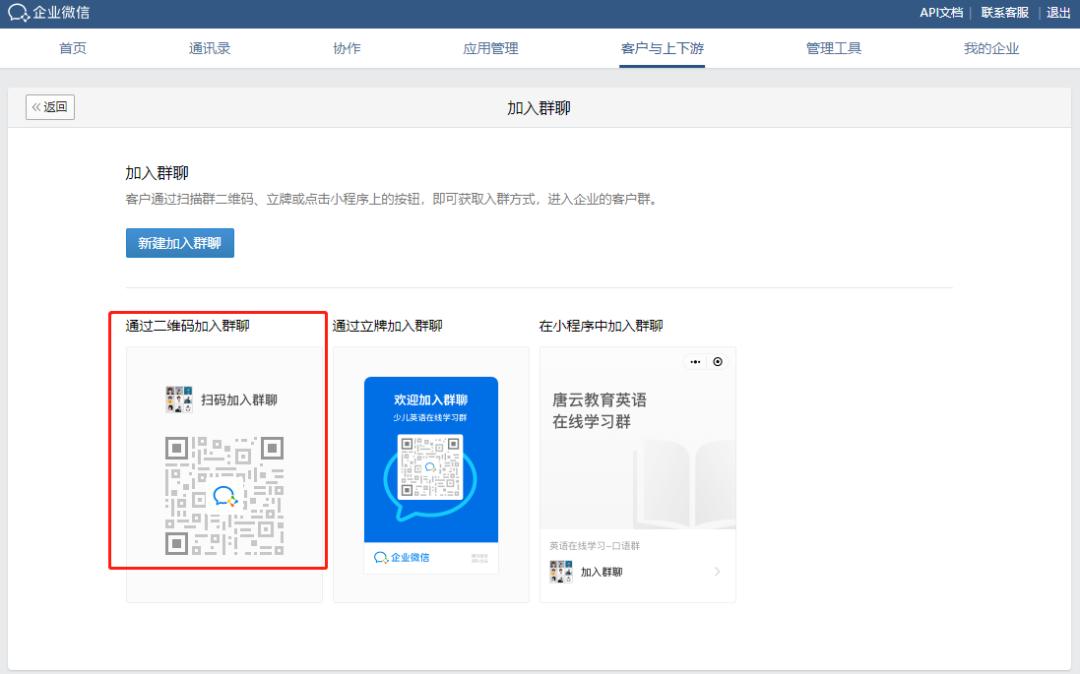The image size is (1080, 674).
Task: Click 退出 to log out
Action: pos(1059,14)
